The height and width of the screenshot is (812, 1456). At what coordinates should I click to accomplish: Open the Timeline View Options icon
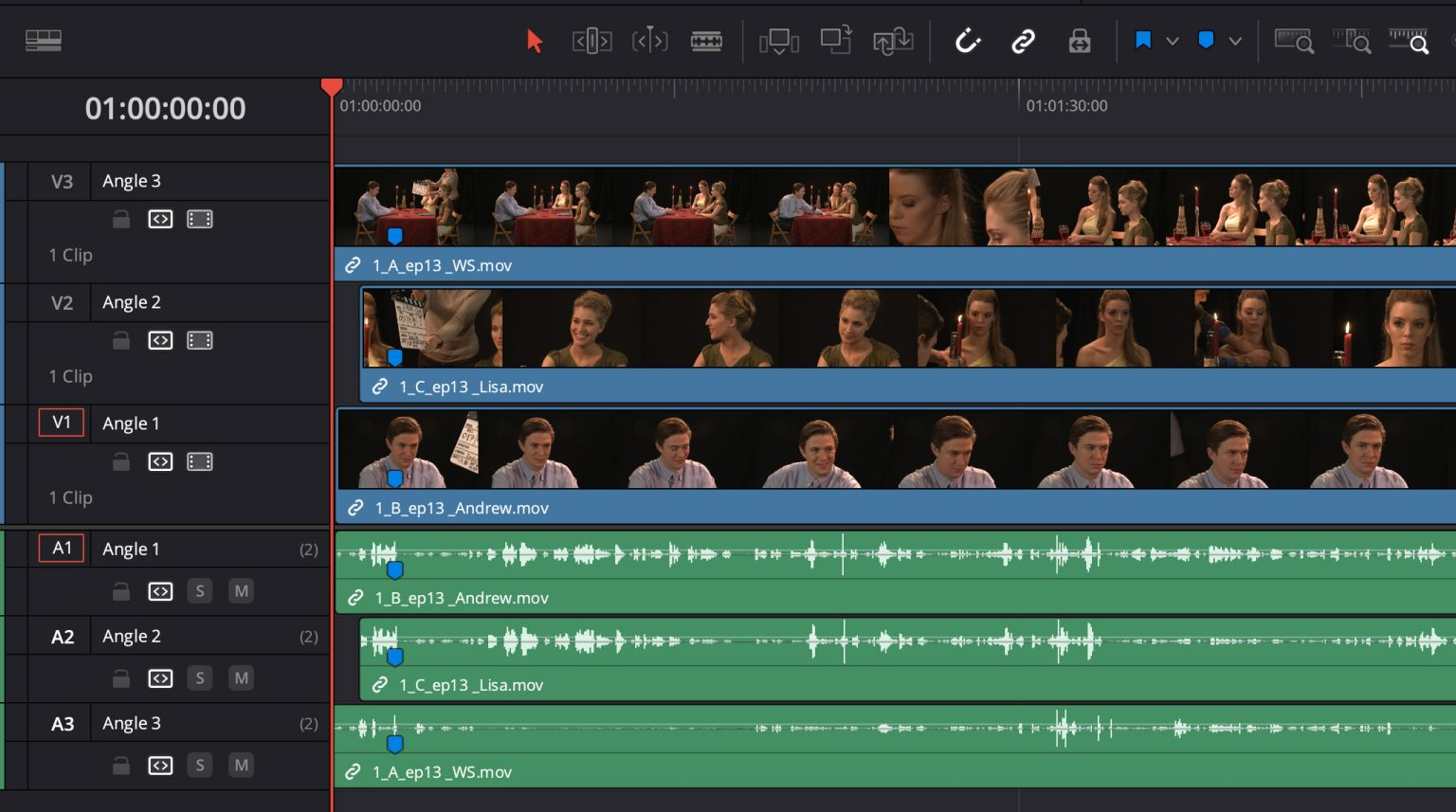click(x=44, y=40)
